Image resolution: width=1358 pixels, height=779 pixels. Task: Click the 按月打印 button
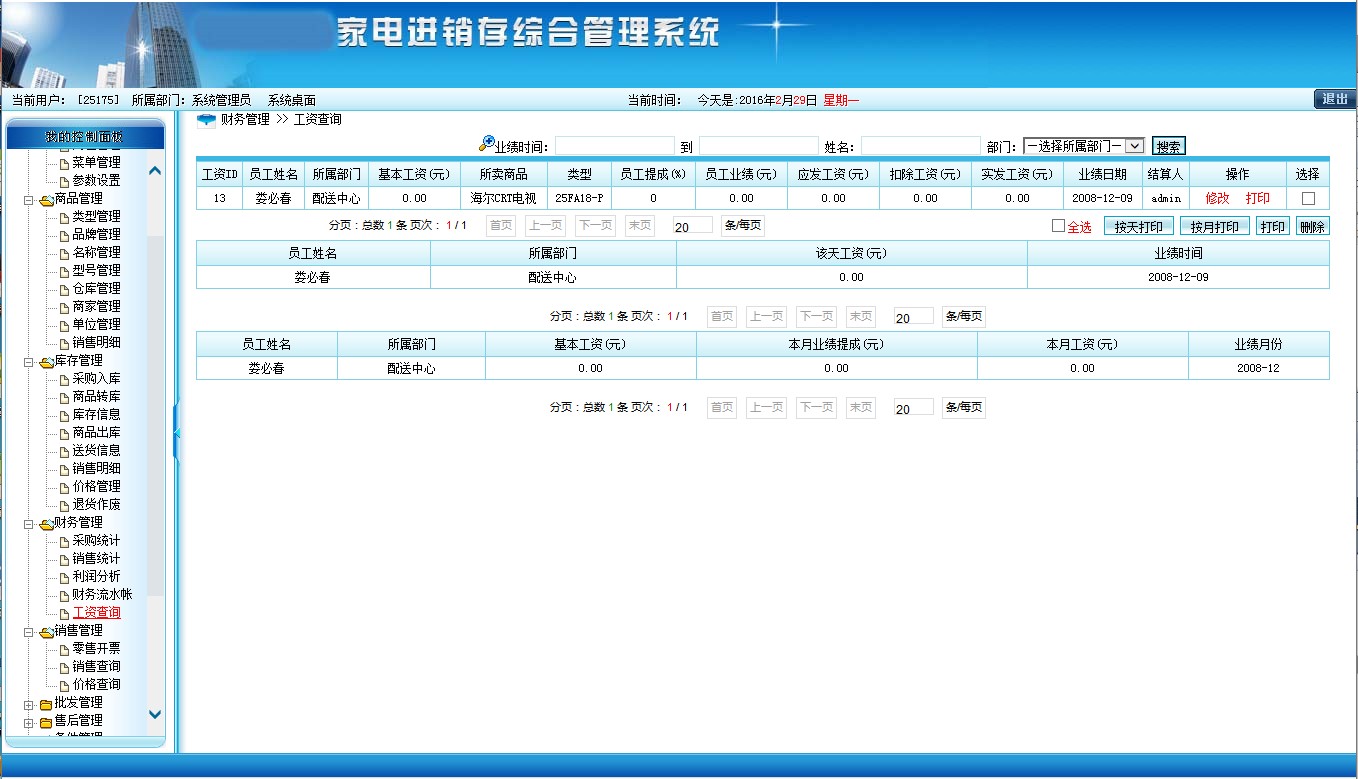click(x=1214, y=227)
